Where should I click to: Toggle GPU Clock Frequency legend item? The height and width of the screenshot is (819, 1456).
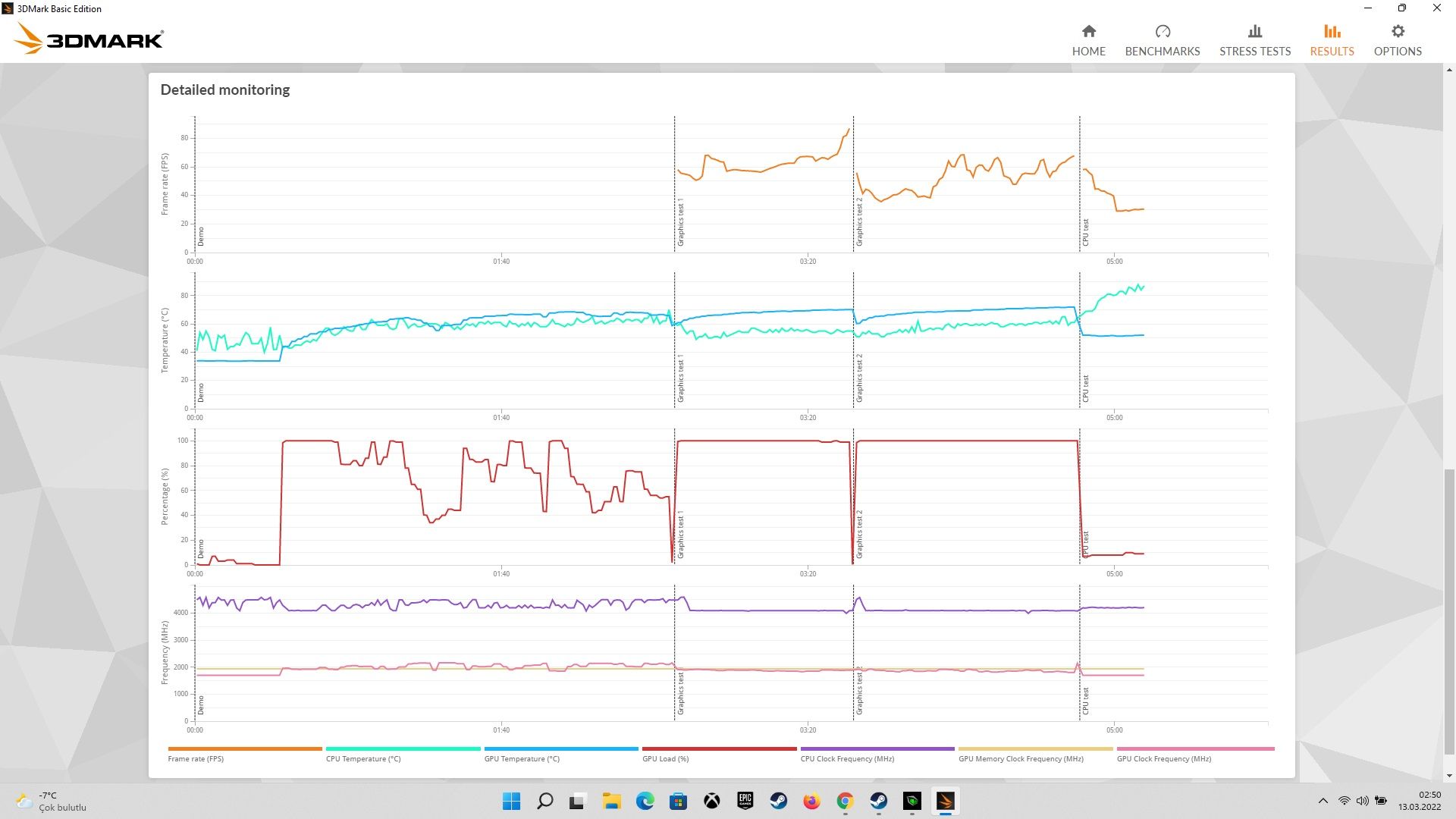[x=1163, y=758]
